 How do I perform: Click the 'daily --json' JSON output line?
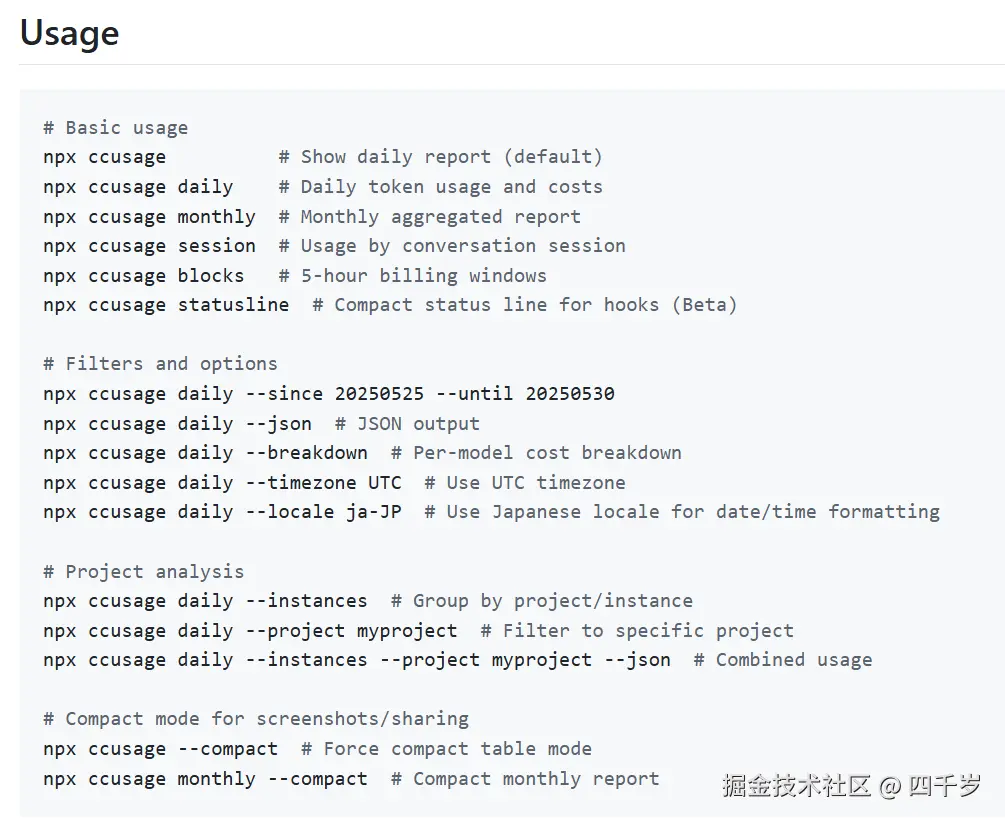pos(177,424)
